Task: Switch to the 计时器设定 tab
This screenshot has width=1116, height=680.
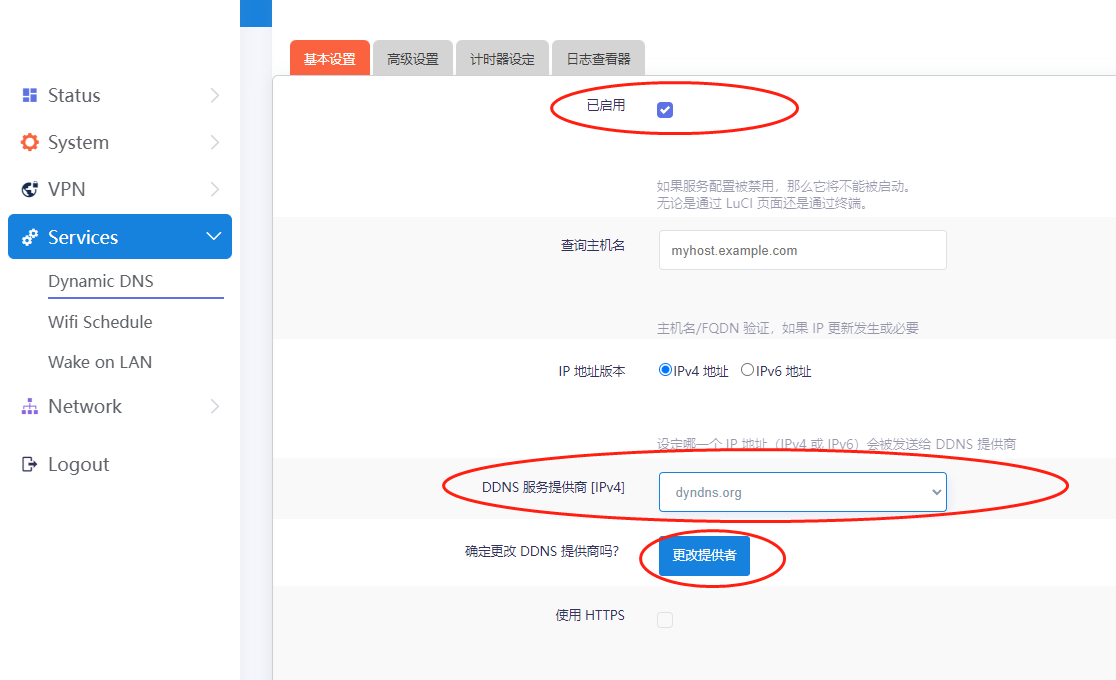Action: coord(502,59)
